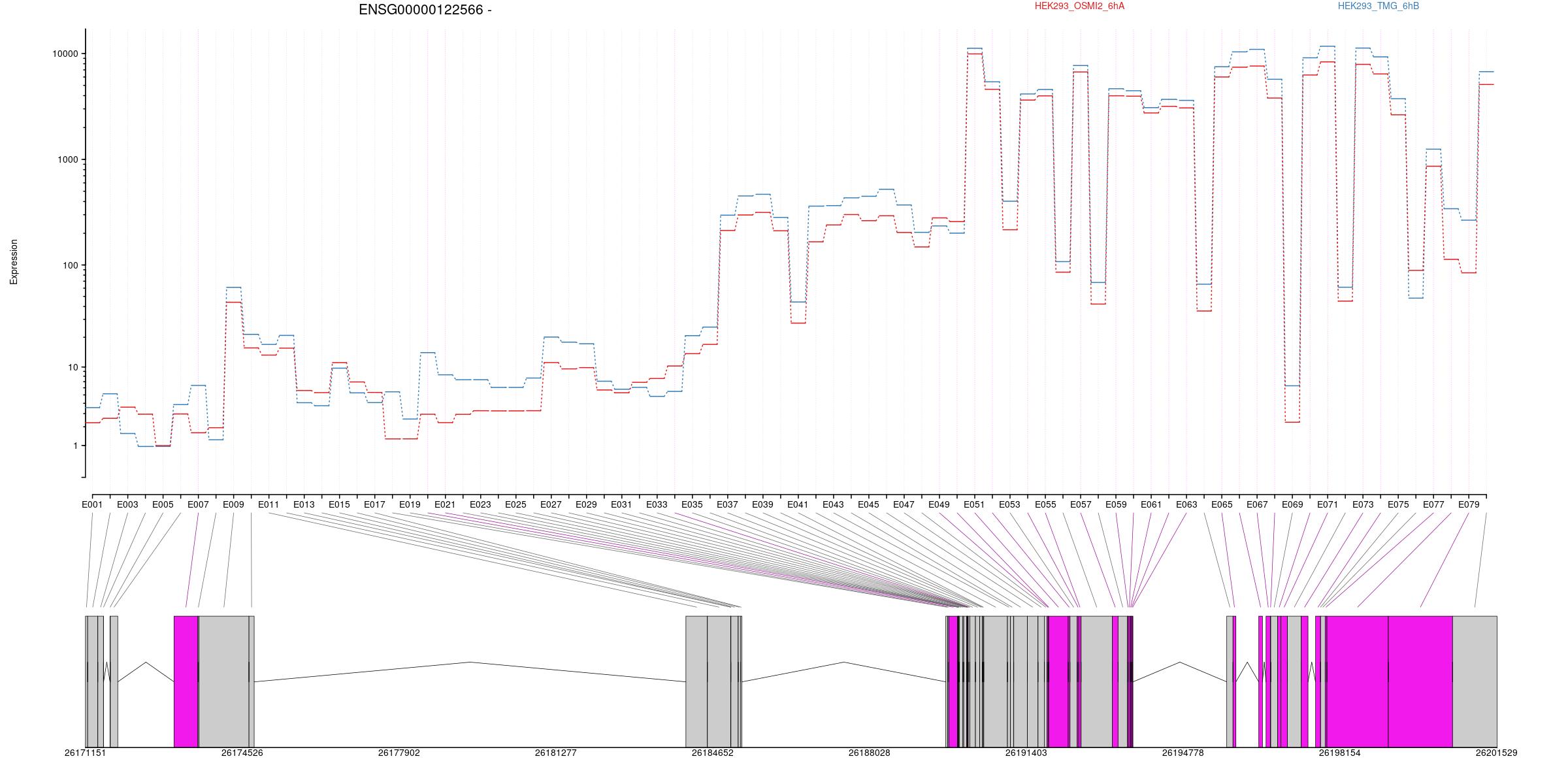This screenshot has width=1568, height=784.
Task: Click exon label E031
Action: pyautogui.click(x=621, y=504)
